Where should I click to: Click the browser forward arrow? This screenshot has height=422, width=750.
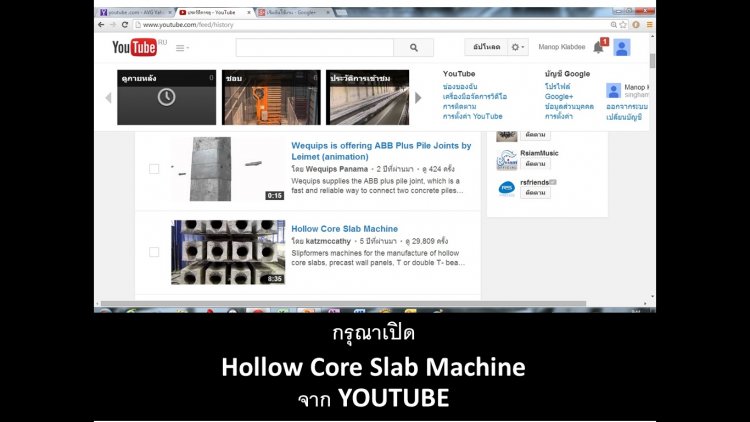(x=113, y=25)
